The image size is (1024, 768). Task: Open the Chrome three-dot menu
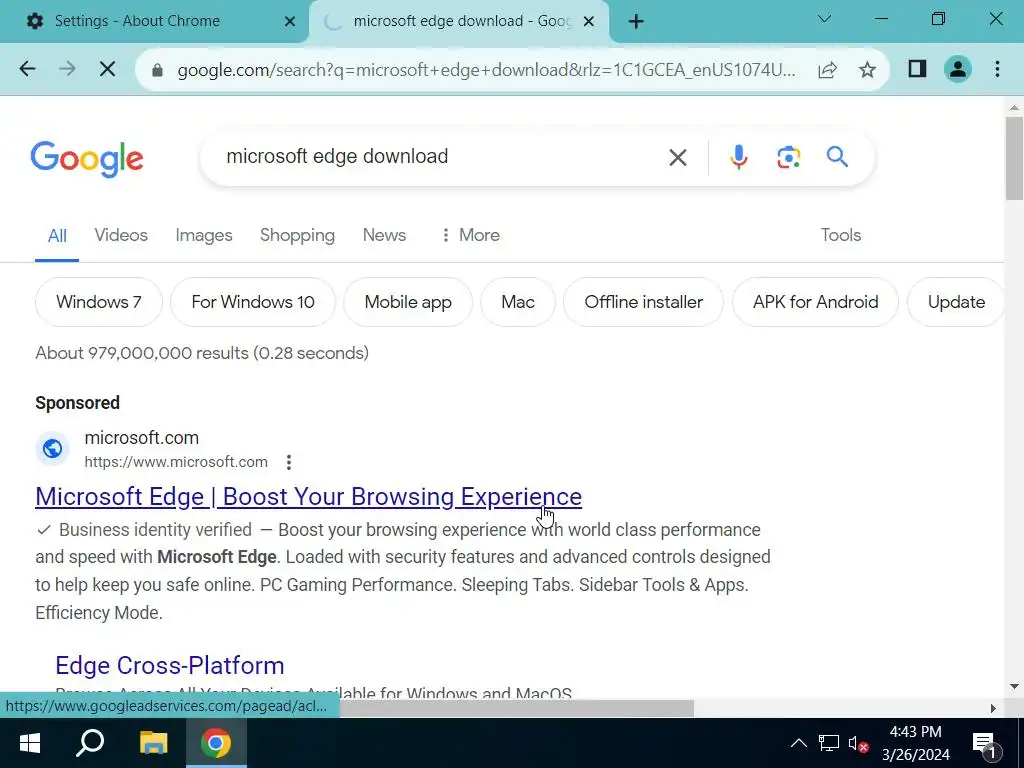pyautogui.click(x=997, y=69)
